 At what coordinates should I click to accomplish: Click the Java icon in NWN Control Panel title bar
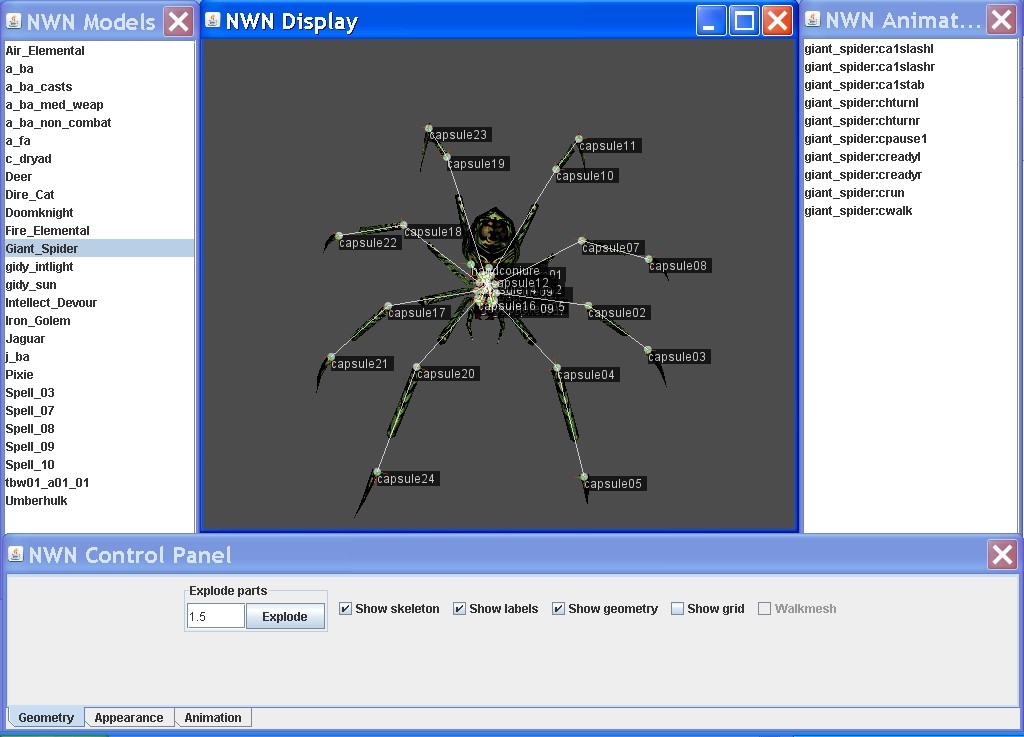15,555
